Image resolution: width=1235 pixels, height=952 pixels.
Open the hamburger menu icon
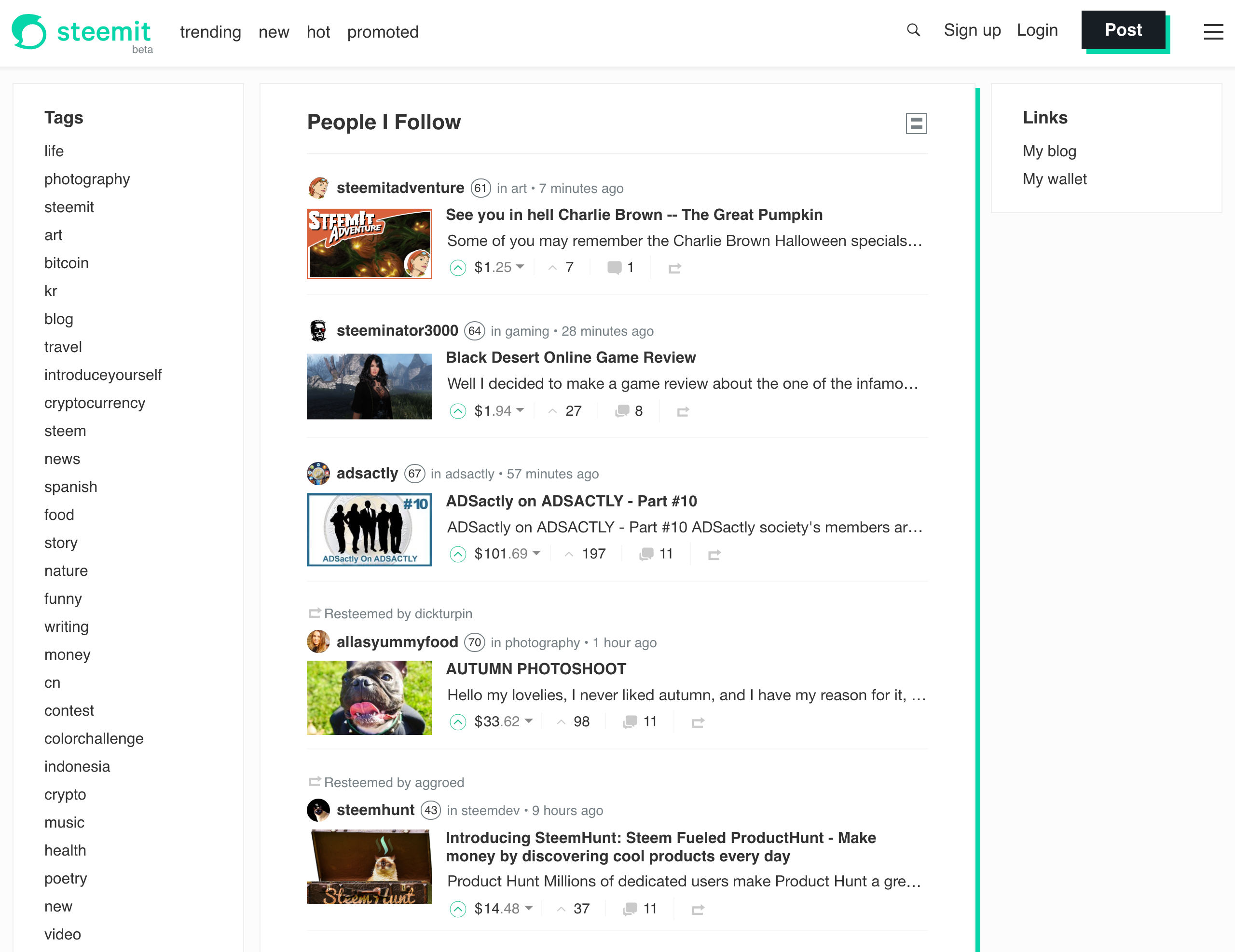click(x=1213, y=32)
